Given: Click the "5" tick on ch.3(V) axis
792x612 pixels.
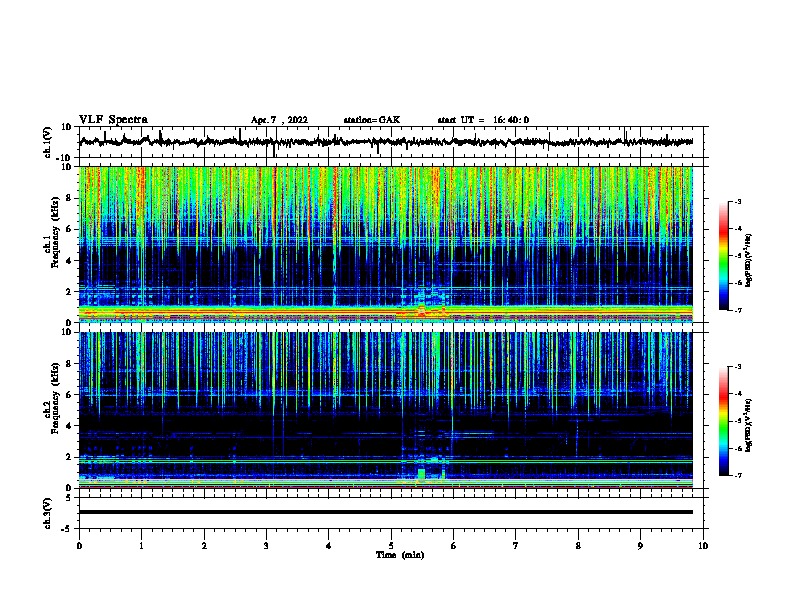Looking at the screenshot, I should click(x=70, y=497).
